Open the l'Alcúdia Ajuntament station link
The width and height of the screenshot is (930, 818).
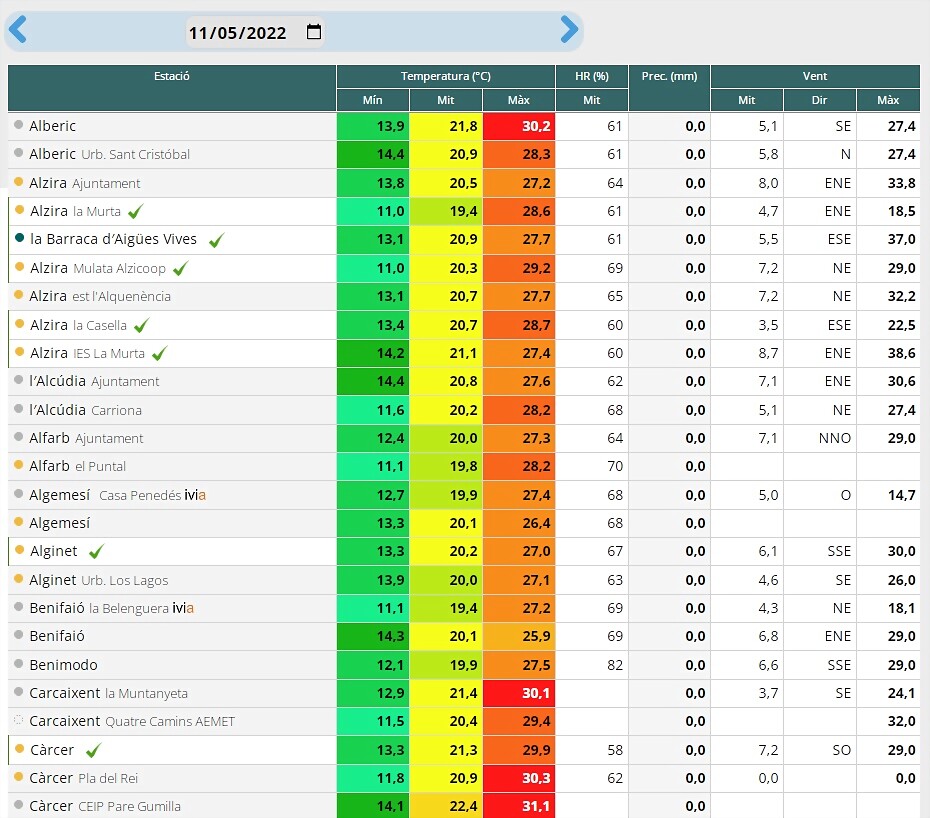(94, 381)
